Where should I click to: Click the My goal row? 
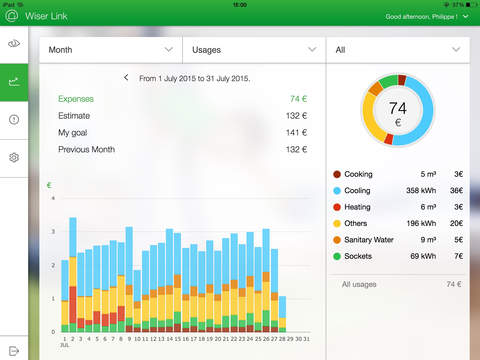(x=182, y=133)
